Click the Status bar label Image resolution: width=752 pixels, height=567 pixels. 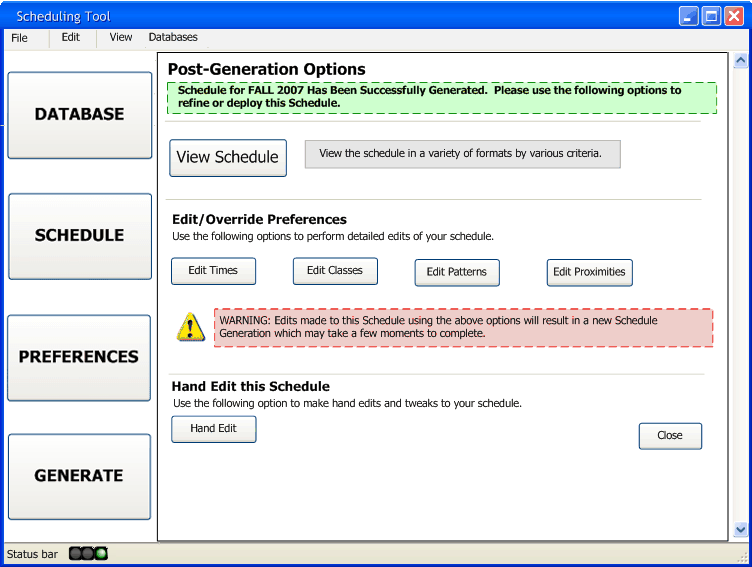(32, 554)
